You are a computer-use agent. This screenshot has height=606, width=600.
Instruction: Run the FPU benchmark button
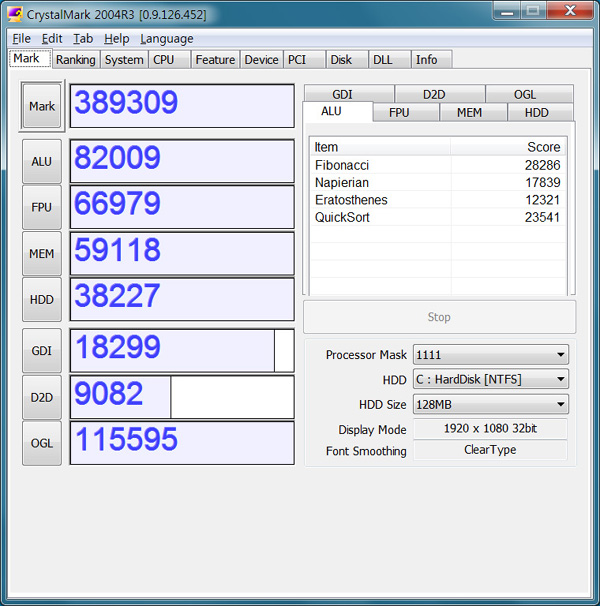(x=42, y=207)
